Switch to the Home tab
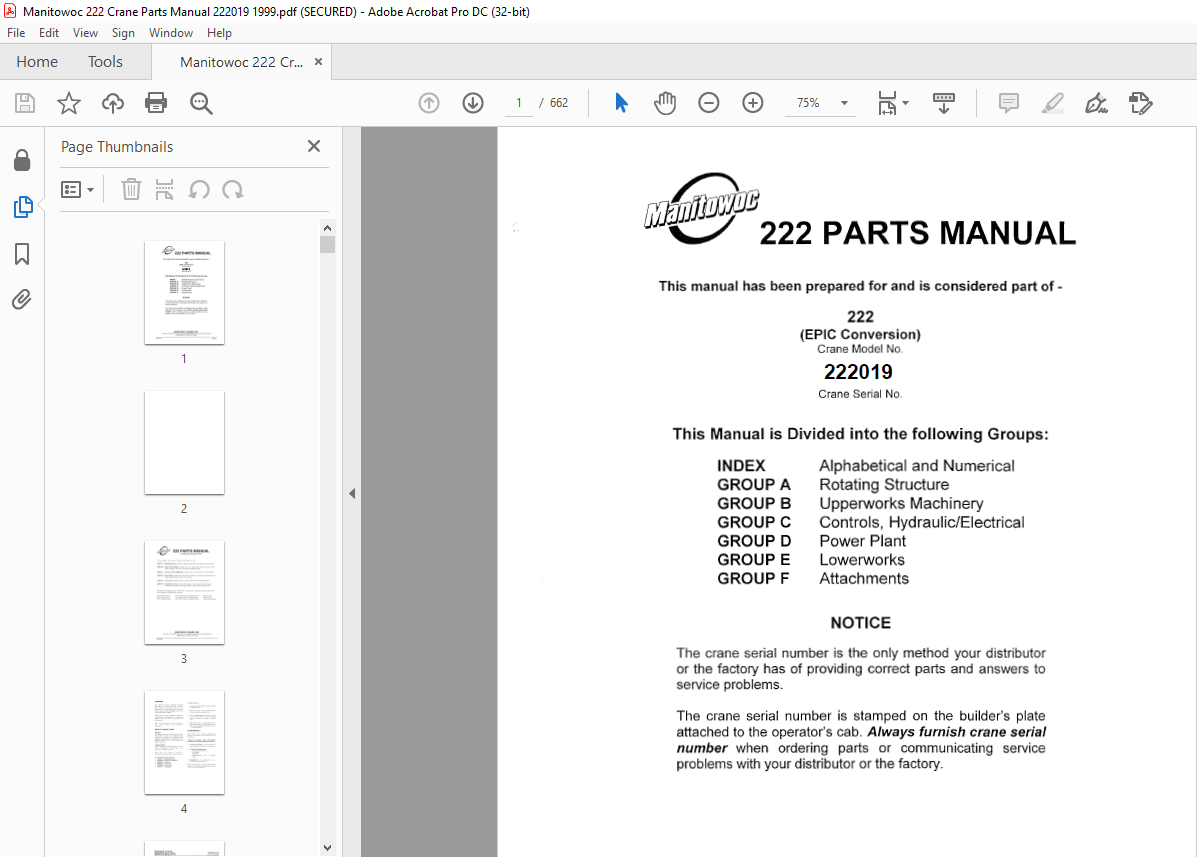 tap(37, 62)
